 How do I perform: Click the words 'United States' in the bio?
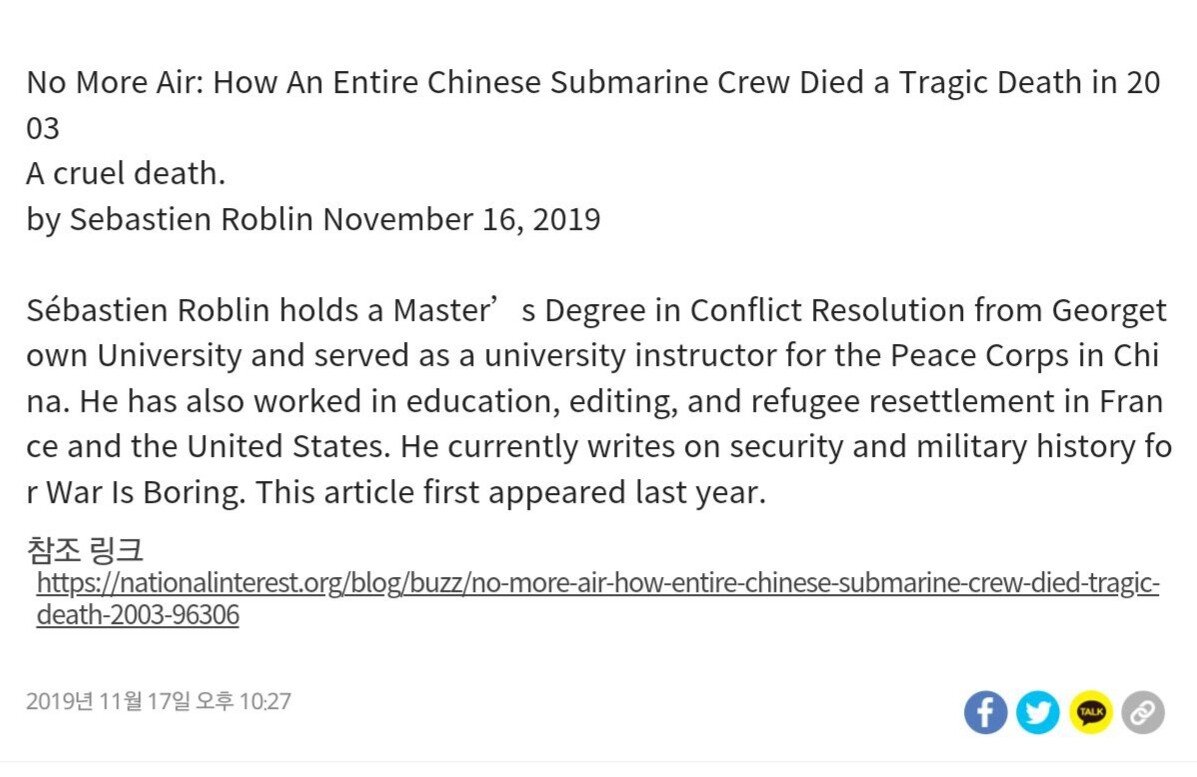coord(289,447)
